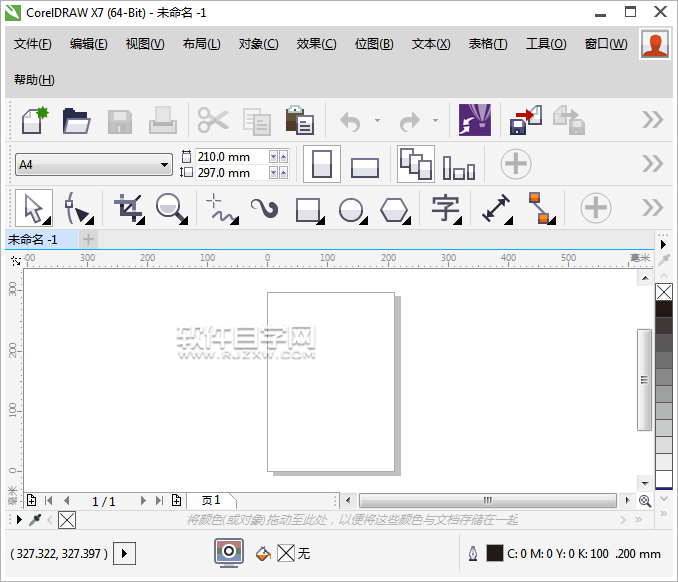This screenshot has height=582, width=678.
Task: Select the Freehand tool
Action: tap(222, 208)
